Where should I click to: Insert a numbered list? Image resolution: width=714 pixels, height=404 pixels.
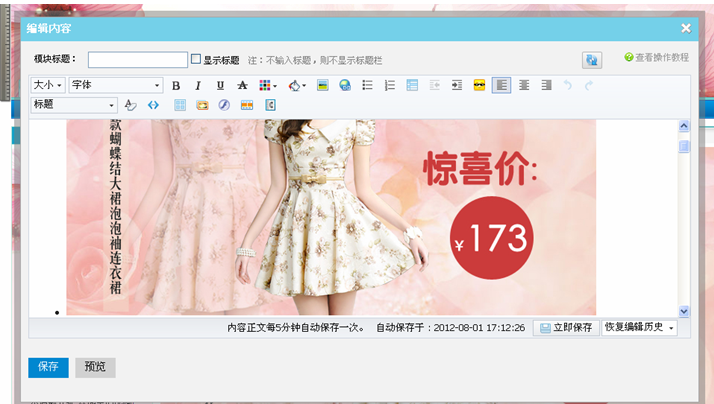tap(390, 86)
